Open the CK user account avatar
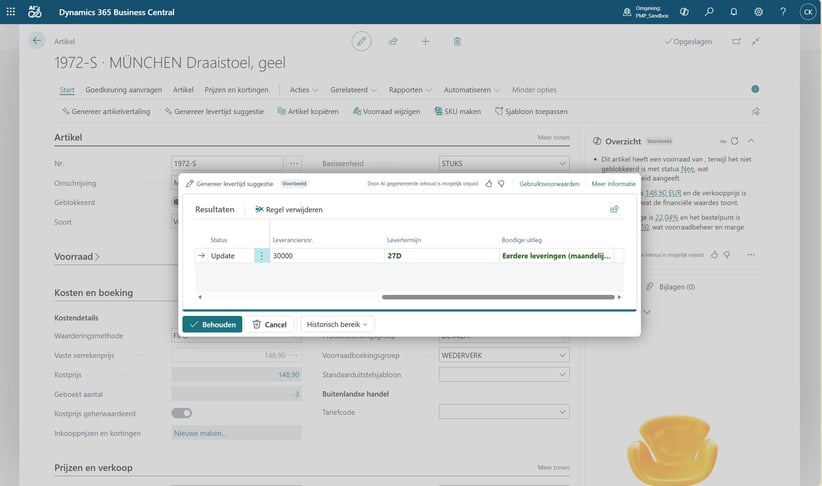The height and width of the screenshot is (486, 822). tap(808, 12)
